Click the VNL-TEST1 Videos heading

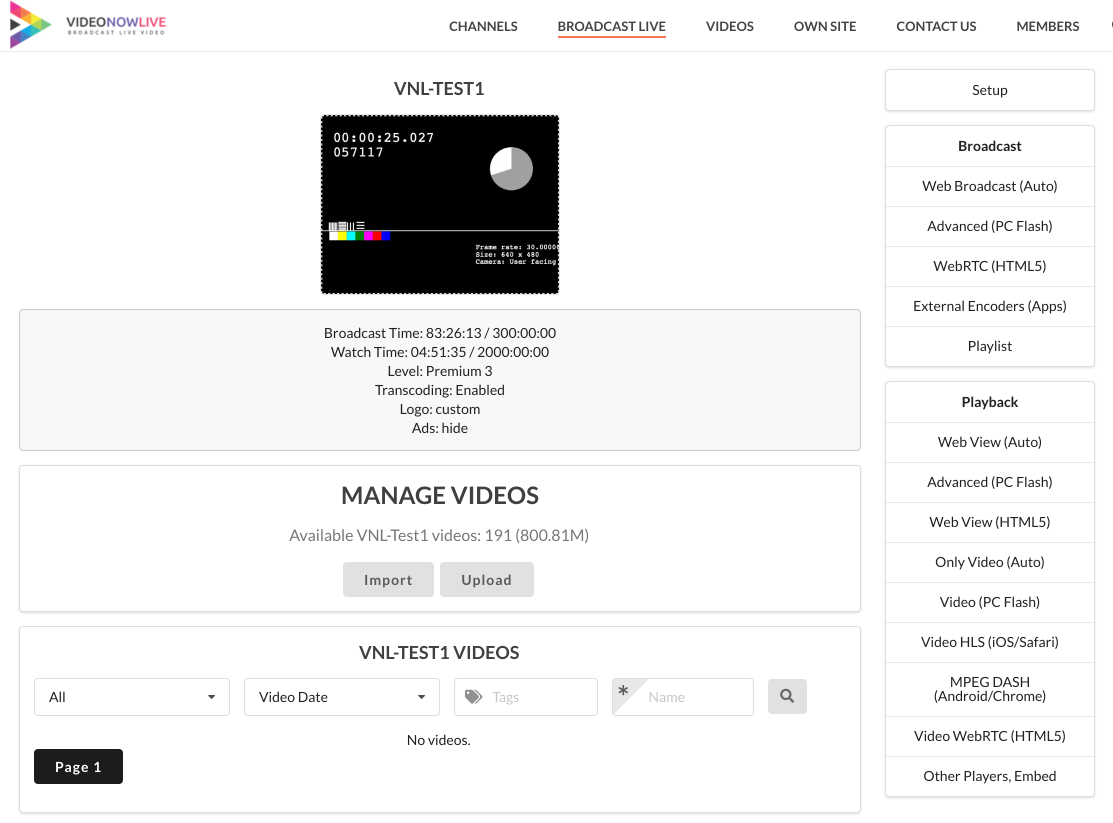439,653
